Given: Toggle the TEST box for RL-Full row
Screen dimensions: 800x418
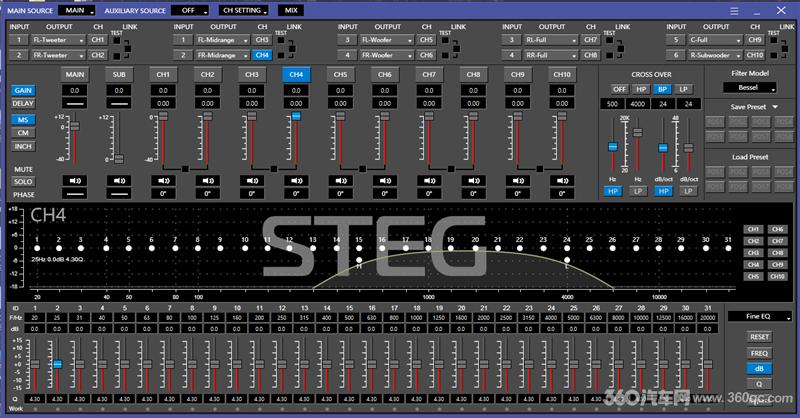Looking at the screenshot, I should click(x=610, y=40).
